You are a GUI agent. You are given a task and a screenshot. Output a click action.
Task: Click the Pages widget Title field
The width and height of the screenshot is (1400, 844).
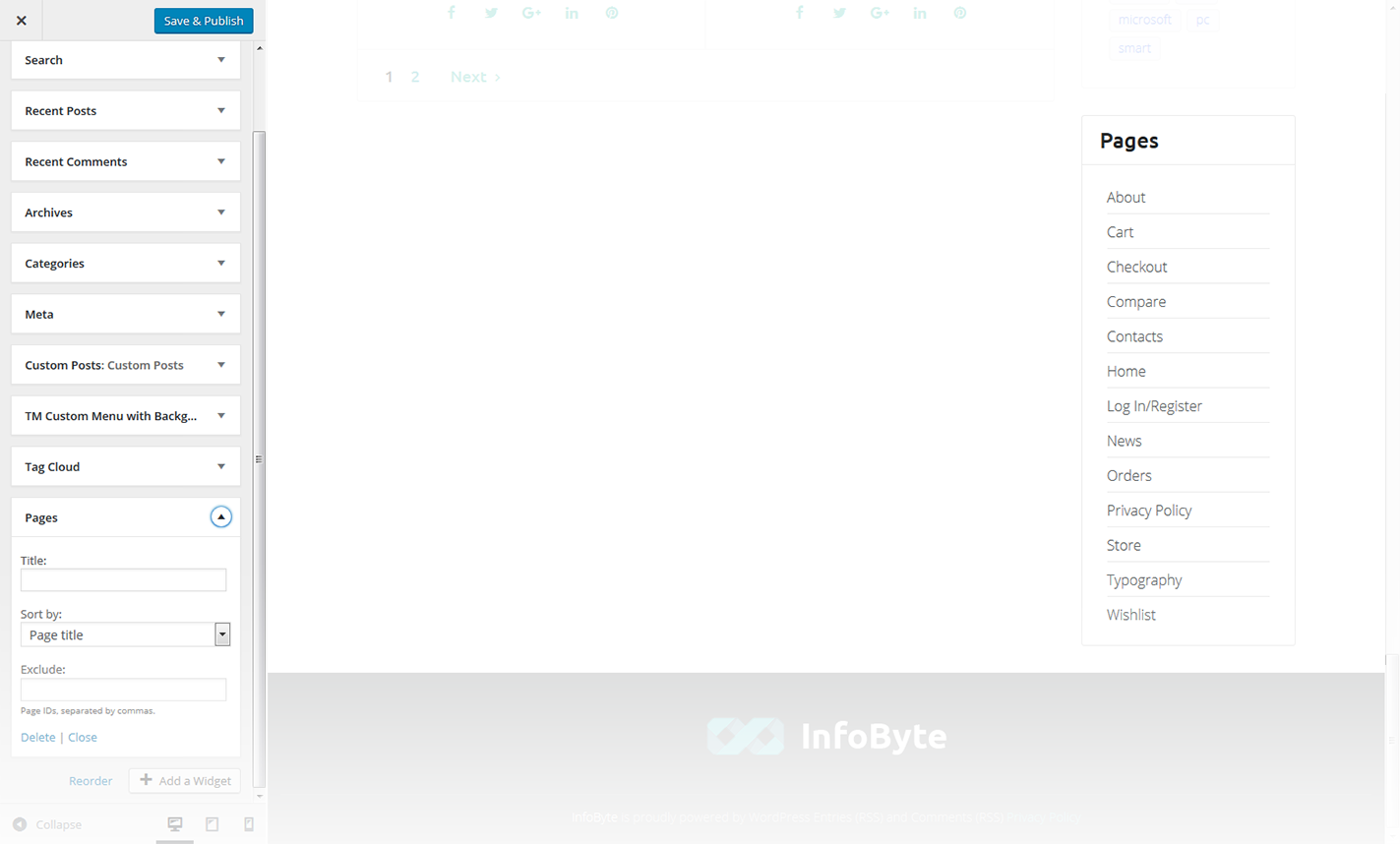tap(123, 580)
